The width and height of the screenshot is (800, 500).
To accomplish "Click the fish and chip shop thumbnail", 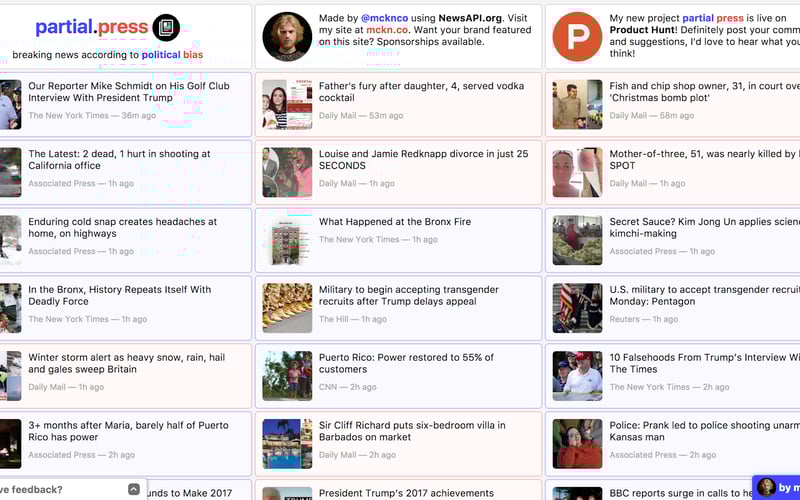I will 577,104.
